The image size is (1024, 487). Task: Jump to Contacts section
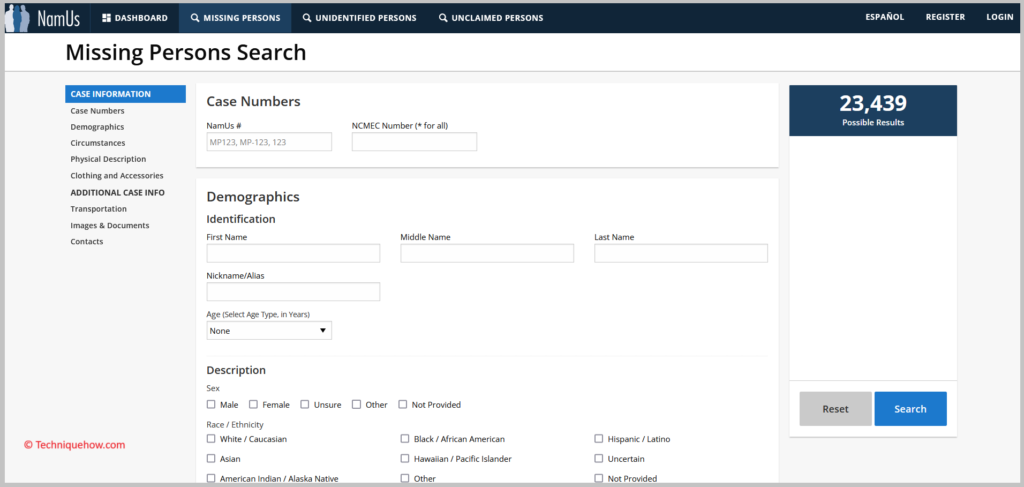coord(87,242)
